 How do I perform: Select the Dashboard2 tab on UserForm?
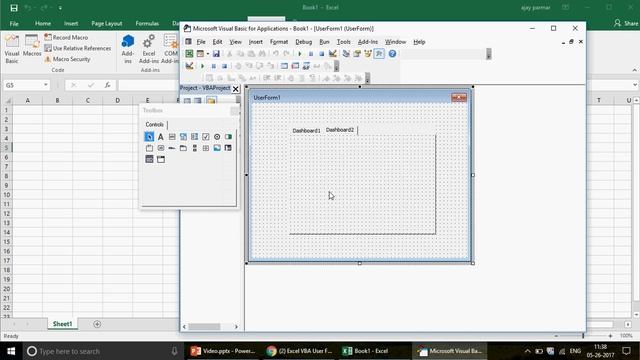pyautogui.click(x=340, y=130)
